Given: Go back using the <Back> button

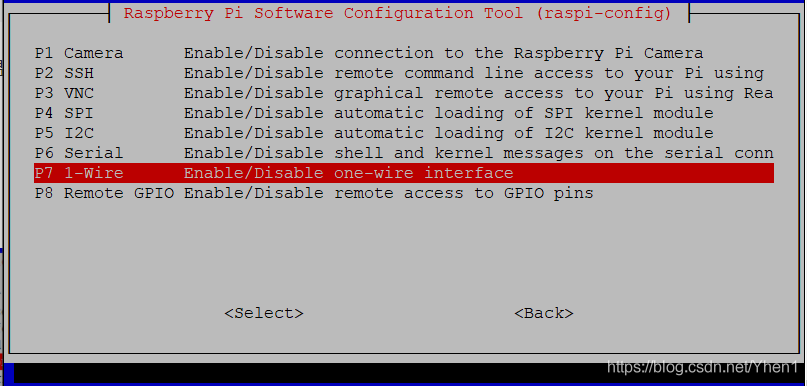Looking at the screenshot, I should coord(544,313).
